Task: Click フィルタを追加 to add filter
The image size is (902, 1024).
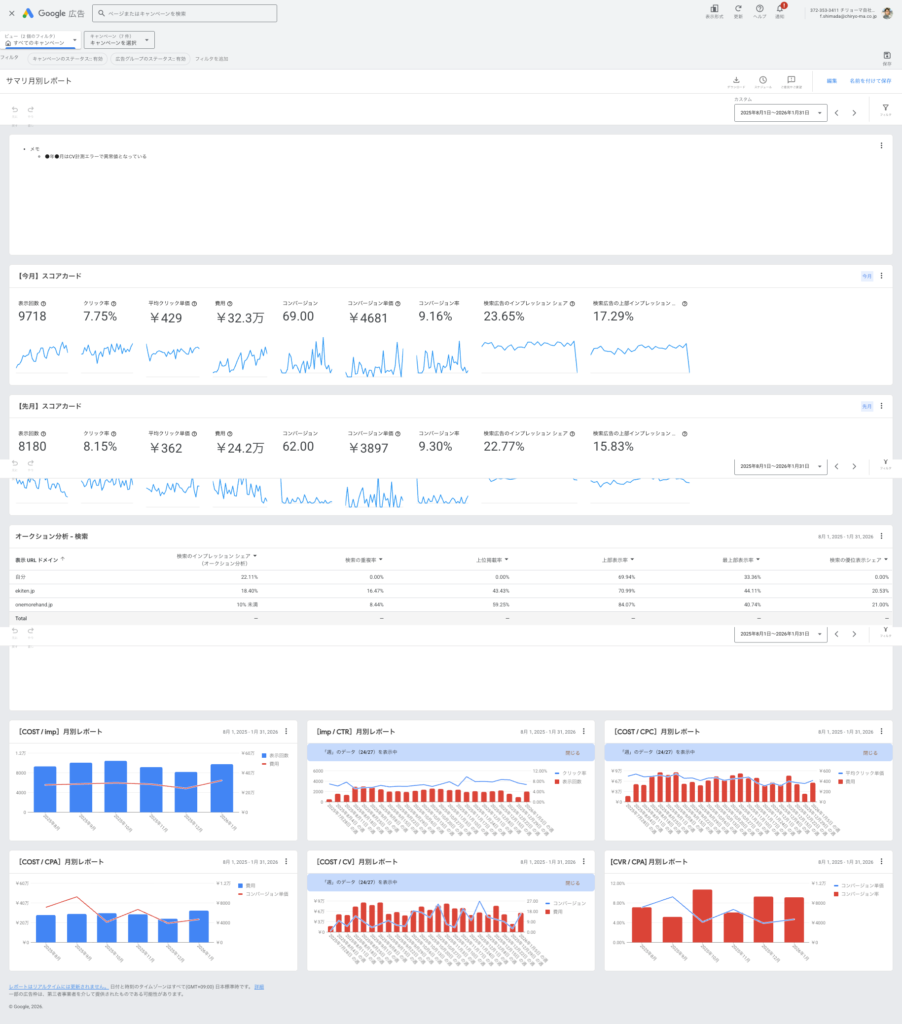Action: tap(211, 59)
